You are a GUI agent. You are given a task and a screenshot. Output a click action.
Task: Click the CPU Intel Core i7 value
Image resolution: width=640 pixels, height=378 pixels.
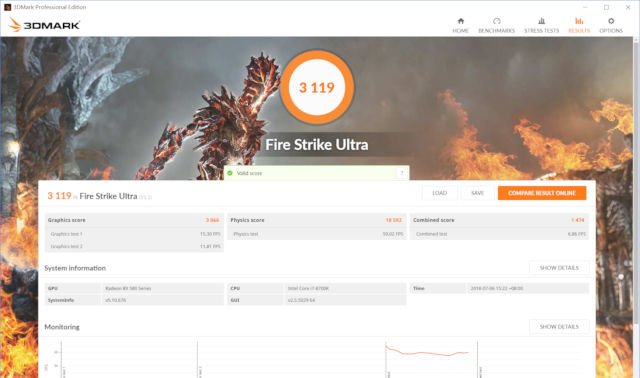(345, 288)
